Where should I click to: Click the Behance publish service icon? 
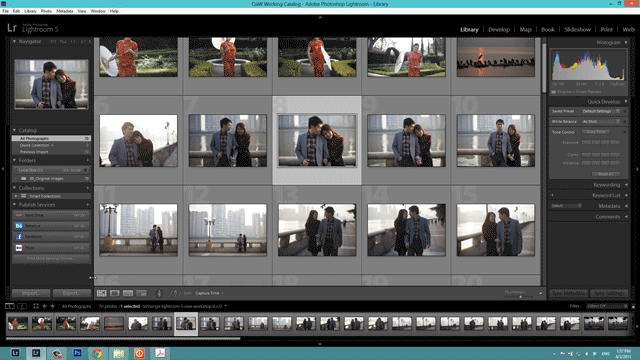[19, 226]
